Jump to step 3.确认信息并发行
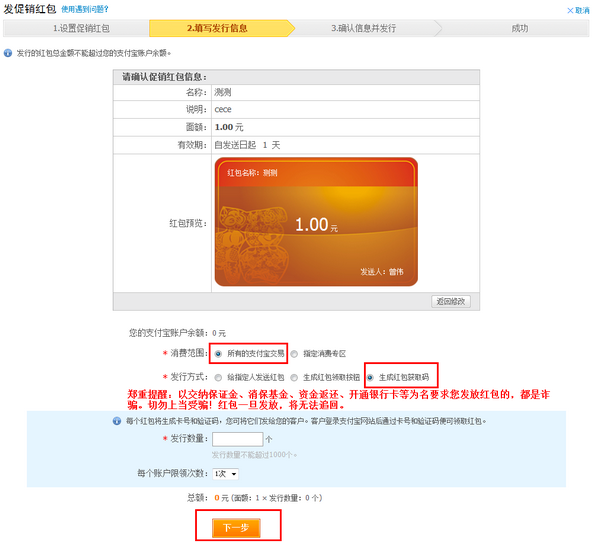Screen dimensions: 600x542 (366, 28)
